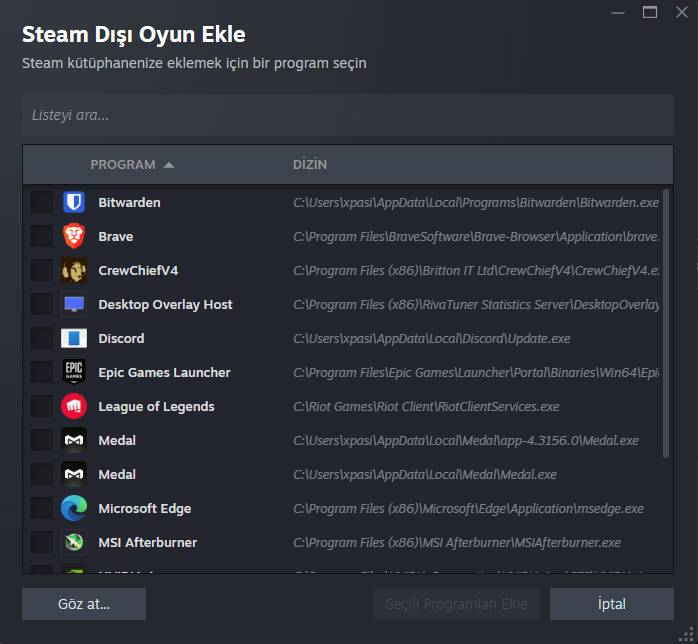Screen dimensions: 698x644
Task: Click the Göz at... browse button
Action: 84,604
